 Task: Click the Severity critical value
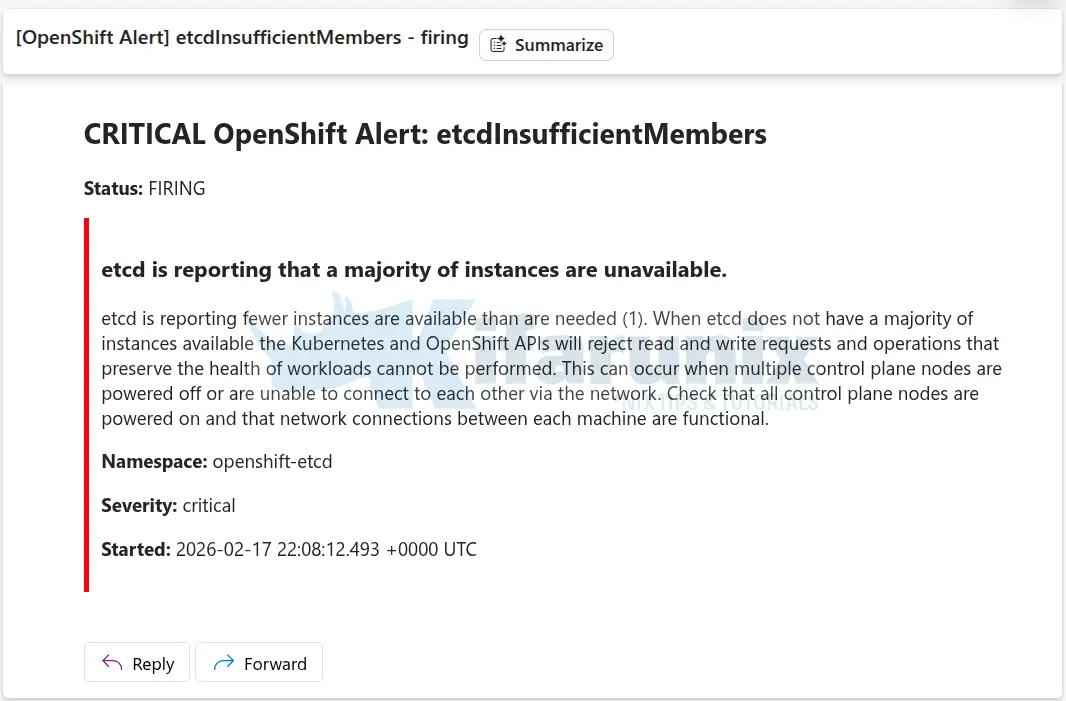point(209,505)
